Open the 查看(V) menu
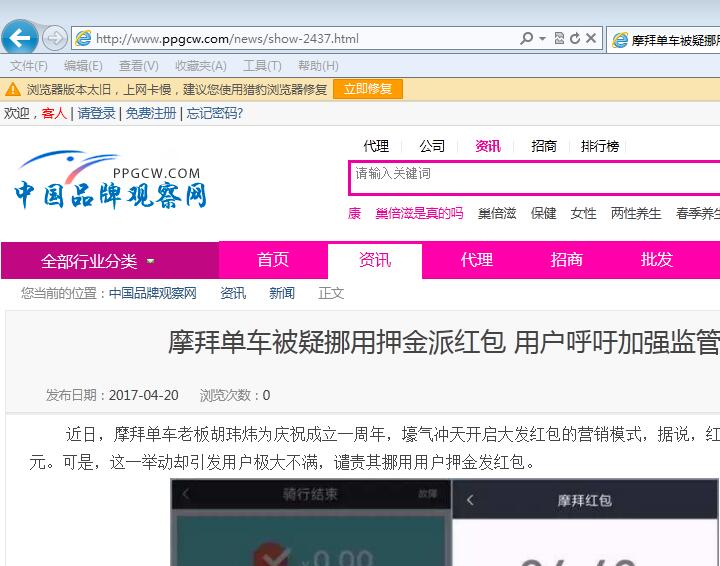720x566 pixels. [x=139, y=66]
